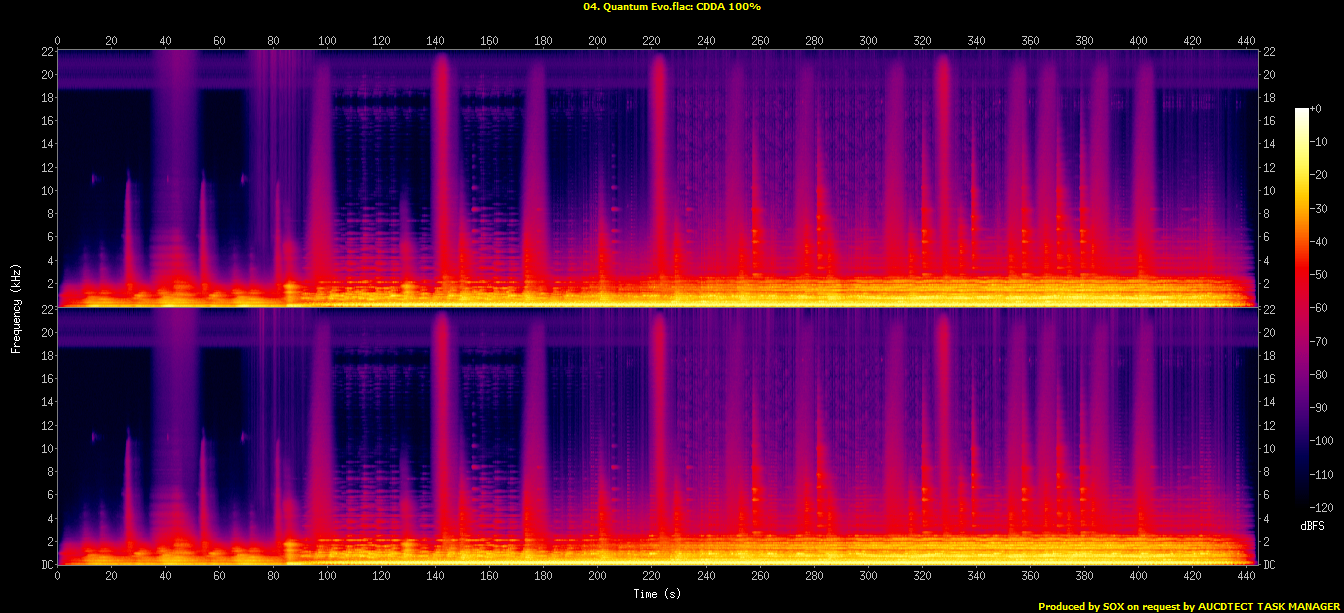Click the 'DC' label at bottom-right of lower channel
The image size is (1344, 613).
pos(1269,565)
